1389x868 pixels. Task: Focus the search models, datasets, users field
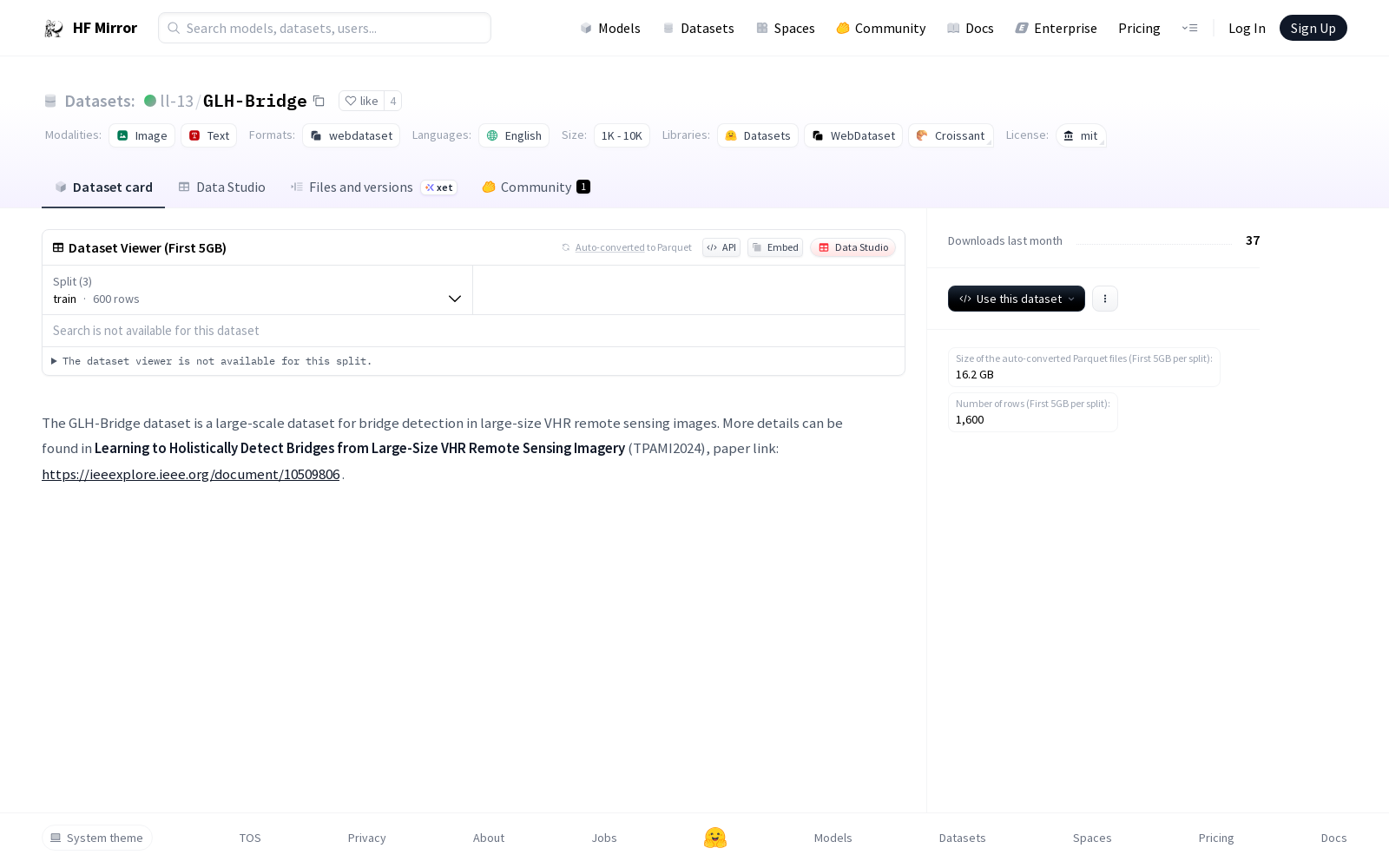[325, 28]
